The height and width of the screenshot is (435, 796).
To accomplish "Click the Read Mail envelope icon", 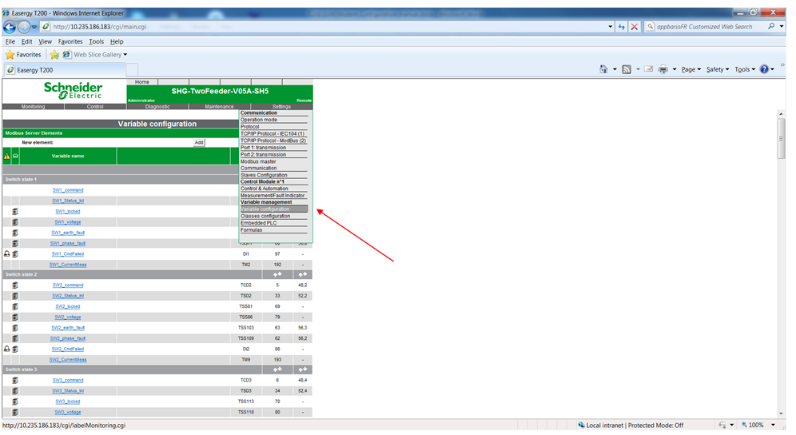I will (x=649, y=70).
